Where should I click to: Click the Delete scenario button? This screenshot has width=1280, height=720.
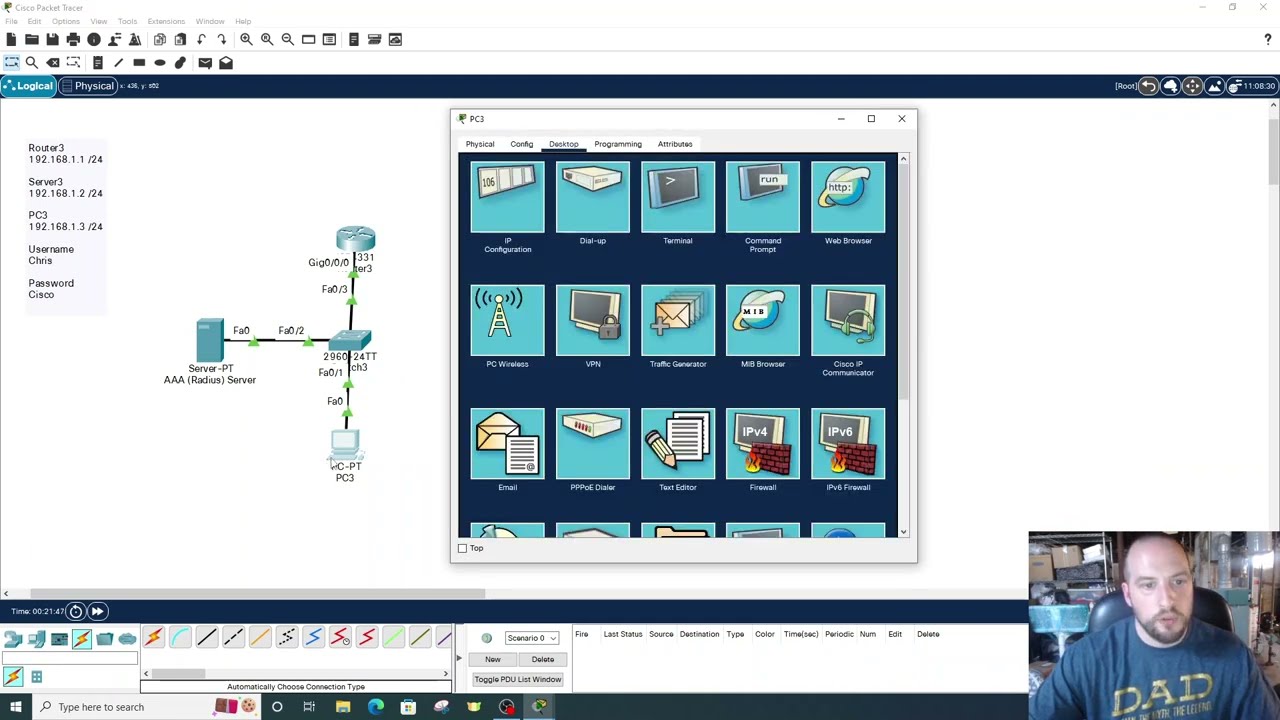click(543, 660)
